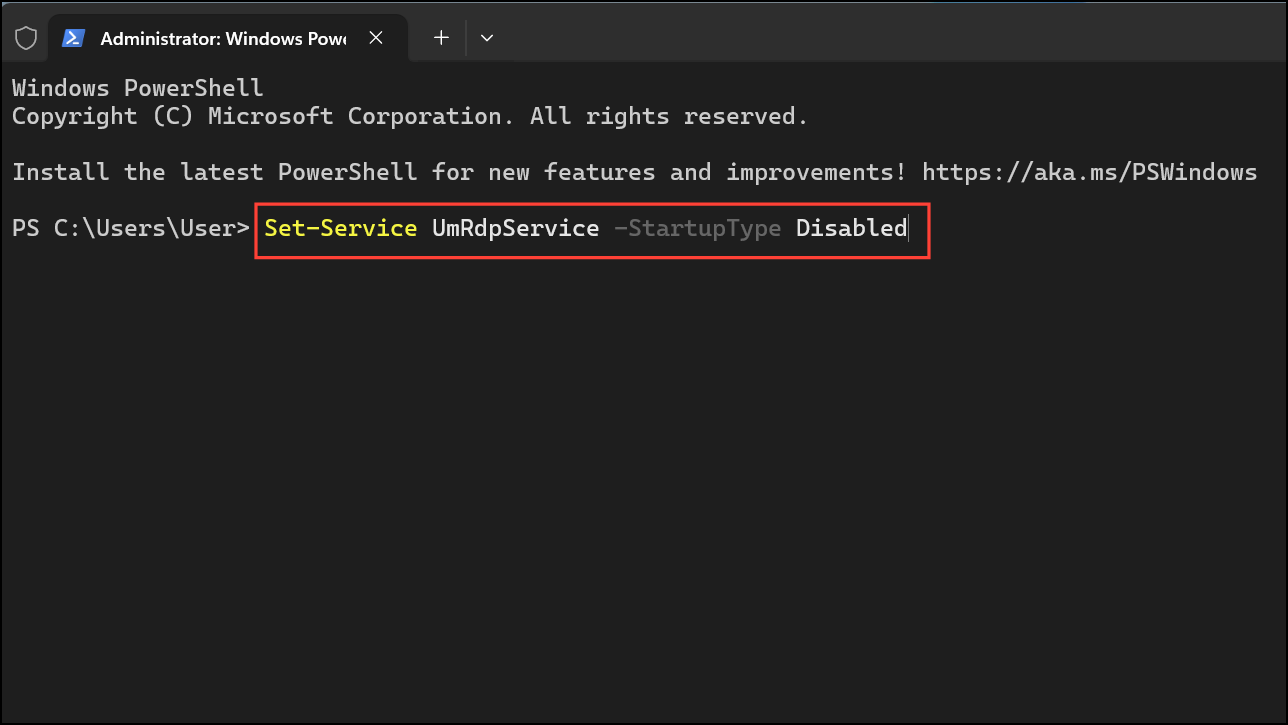Click the PowerShell icon on the tab
The width and height of the screenshot is (1288, 725).
pyautogui.click(x=73, y=38)
